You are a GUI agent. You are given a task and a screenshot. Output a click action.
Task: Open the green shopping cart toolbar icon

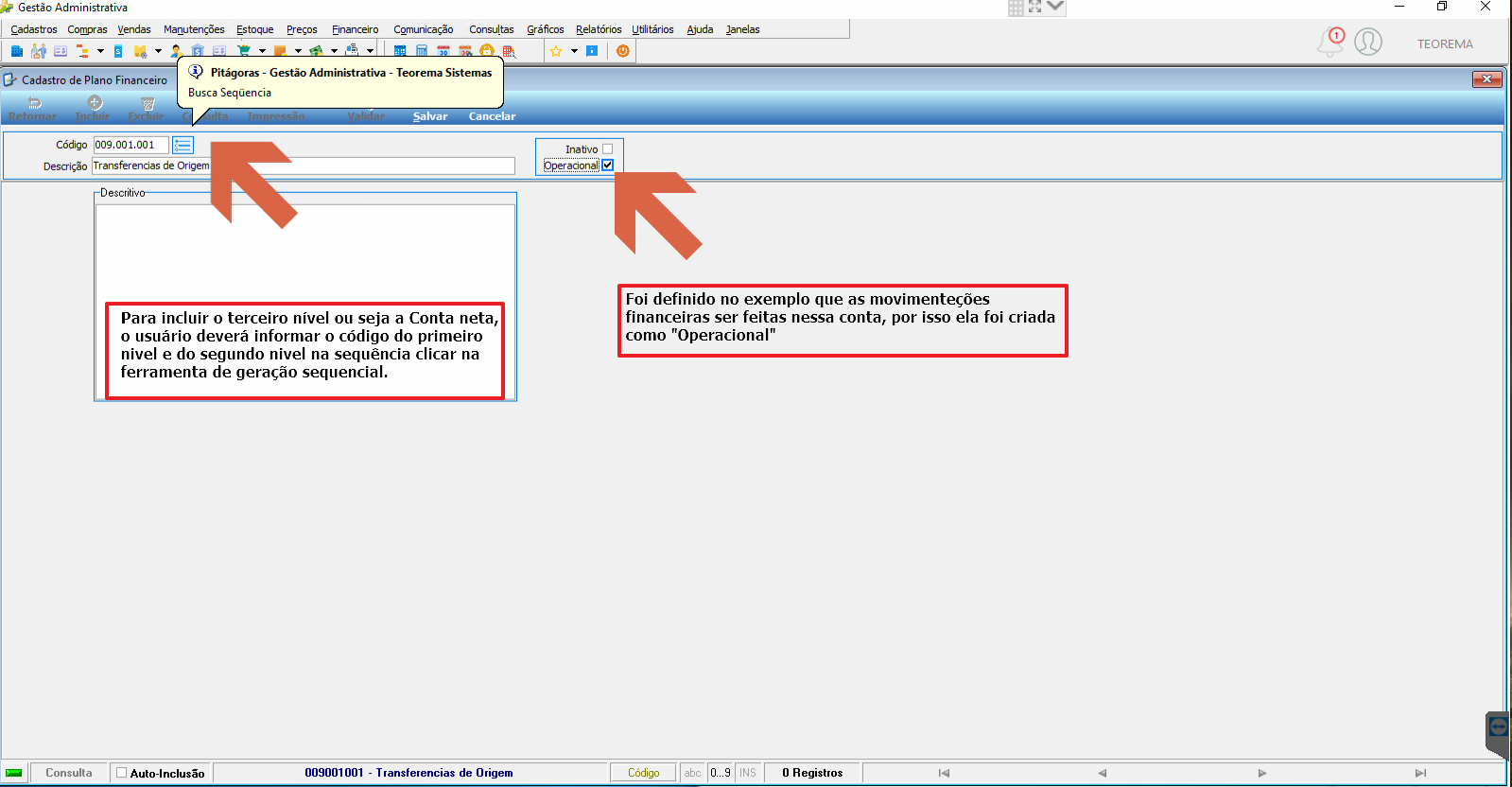[244, 51]
